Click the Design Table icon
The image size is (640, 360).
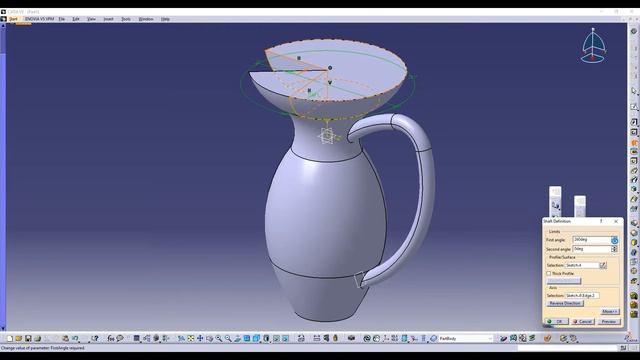[x=137, y=338]
